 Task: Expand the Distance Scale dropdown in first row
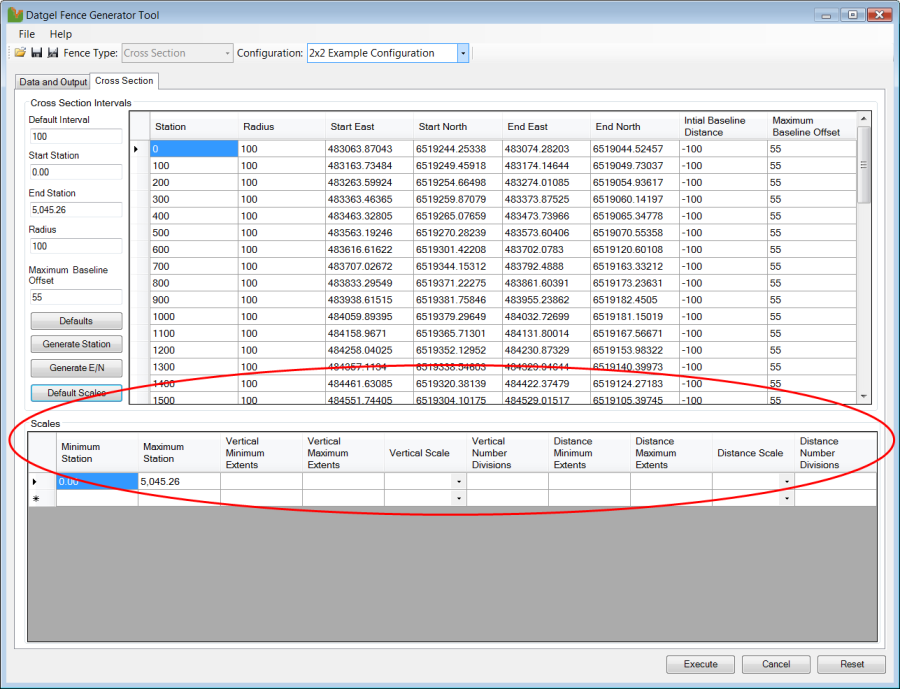pos(787,482)
